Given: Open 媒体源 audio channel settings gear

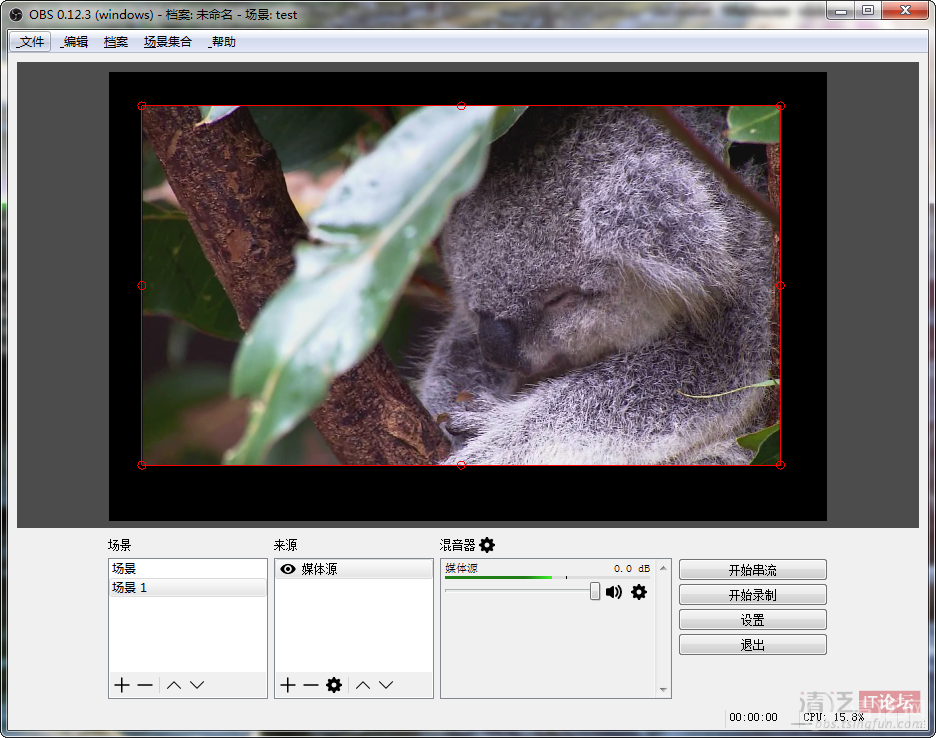Looking at the screenshot, I should (639, 592).
